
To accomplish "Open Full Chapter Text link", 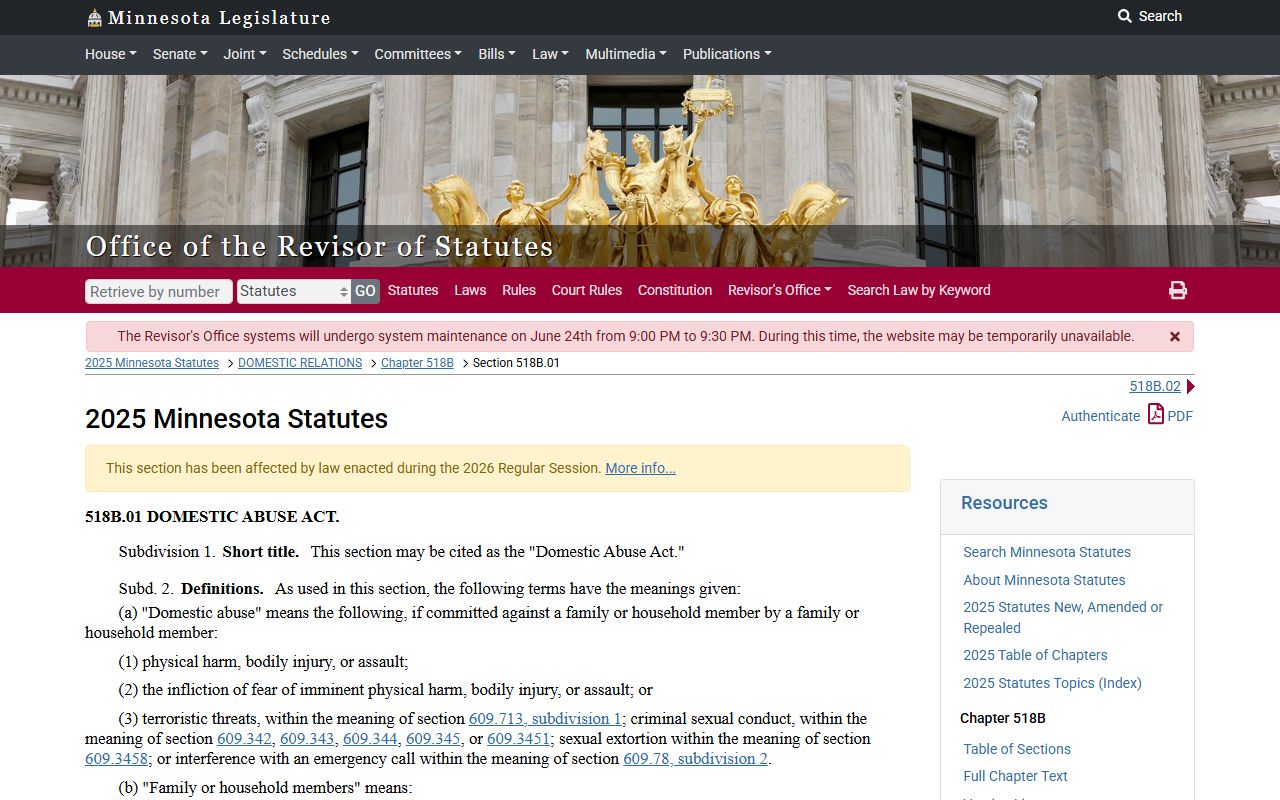I will 1015,776.
